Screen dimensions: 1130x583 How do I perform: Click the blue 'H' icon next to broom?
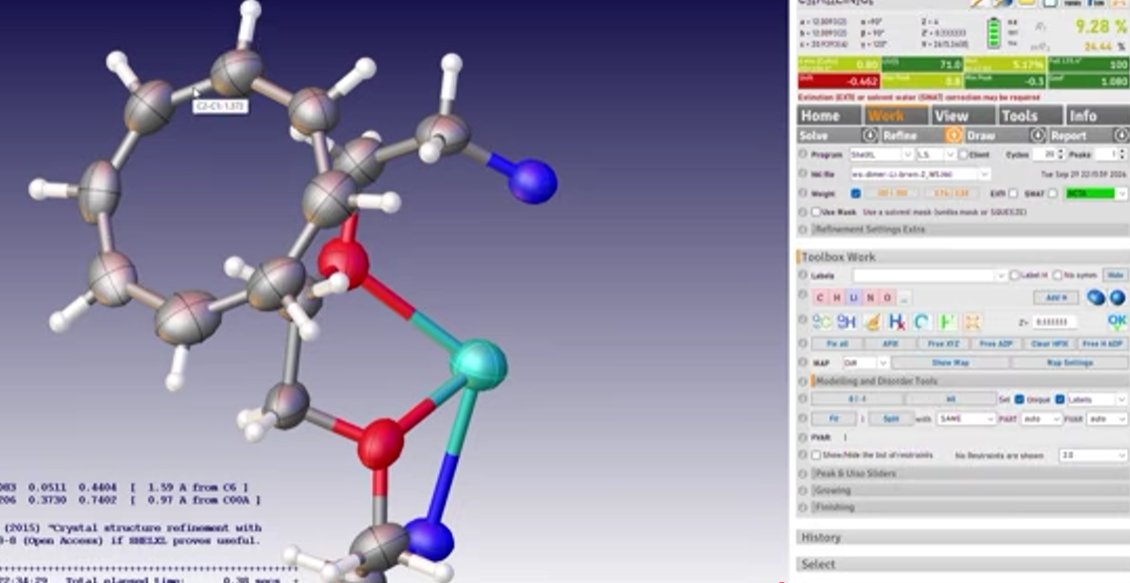[847, 321]
